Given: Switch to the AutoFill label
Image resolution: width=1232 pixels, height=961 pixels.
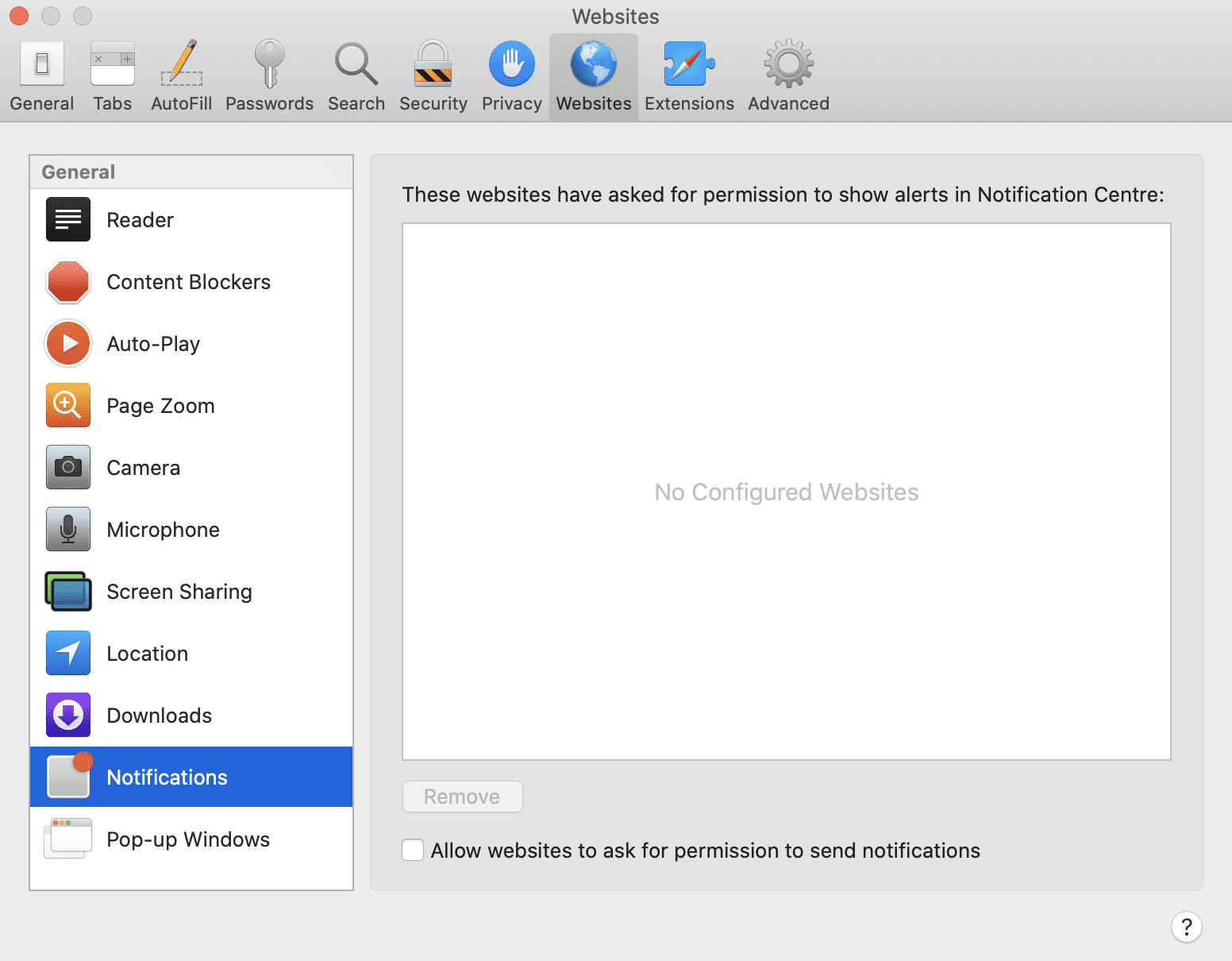Looking at the screenshot, I should coord(182,103).
